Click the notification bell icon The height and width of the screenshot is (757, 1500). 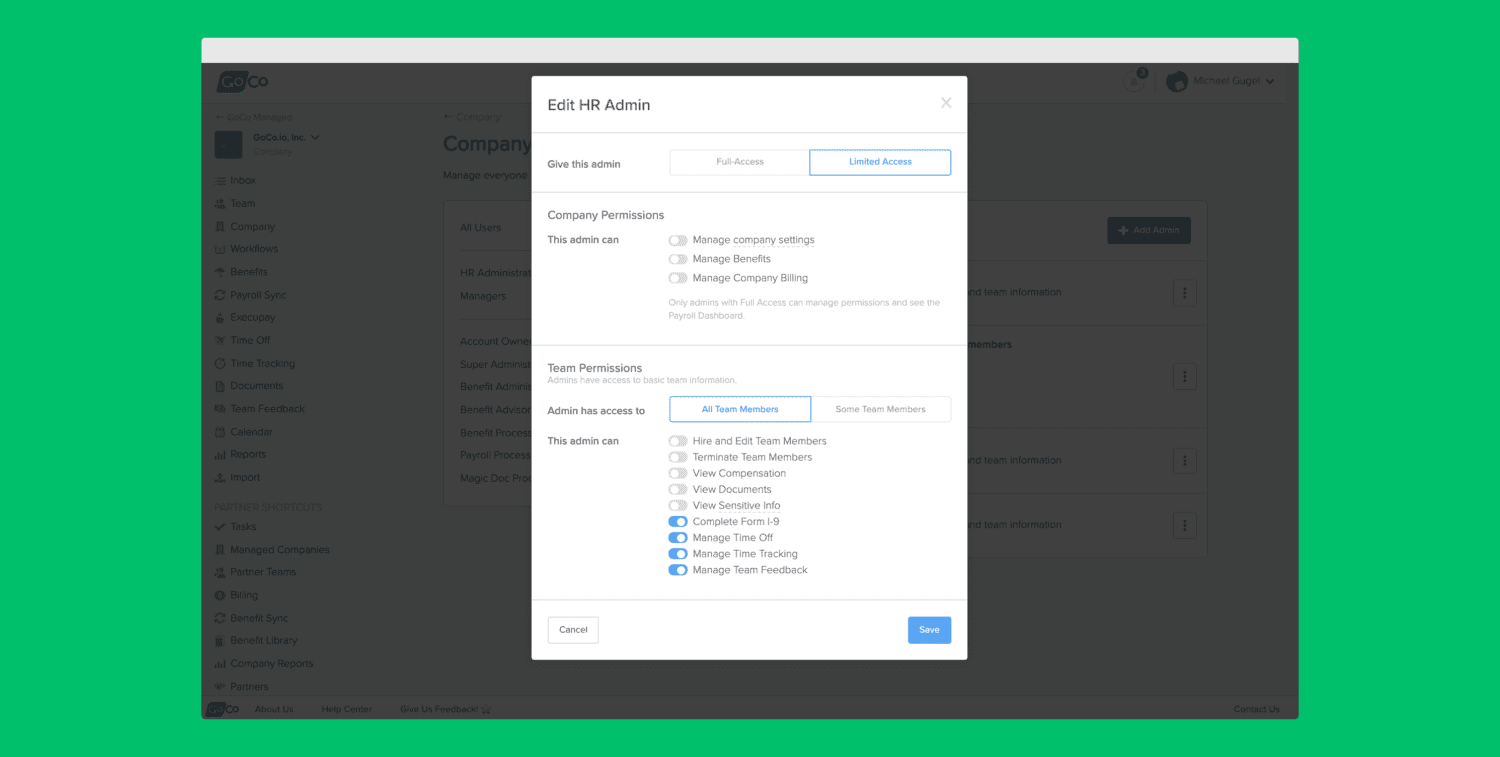pyautogui.click(x=1134, y=82)
